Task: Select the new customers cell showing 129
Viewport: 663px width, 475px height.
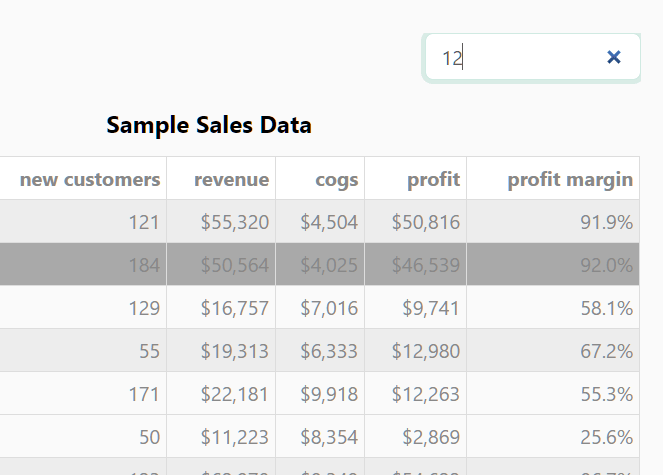Action: 144,308
